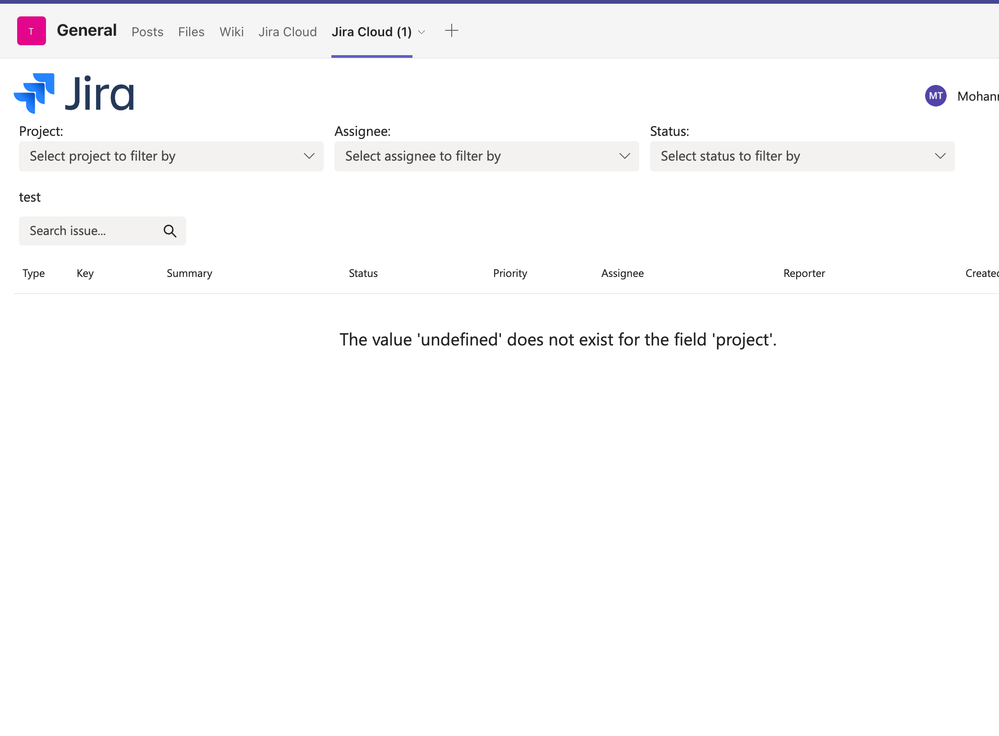
Task: Select the Jira Cloud tab
Action: (x=287, y=32)
